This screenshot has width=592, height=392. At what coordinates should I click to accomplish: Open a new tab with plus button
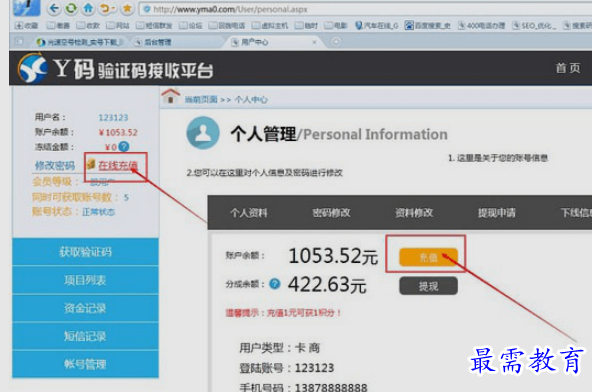point(336,42)
